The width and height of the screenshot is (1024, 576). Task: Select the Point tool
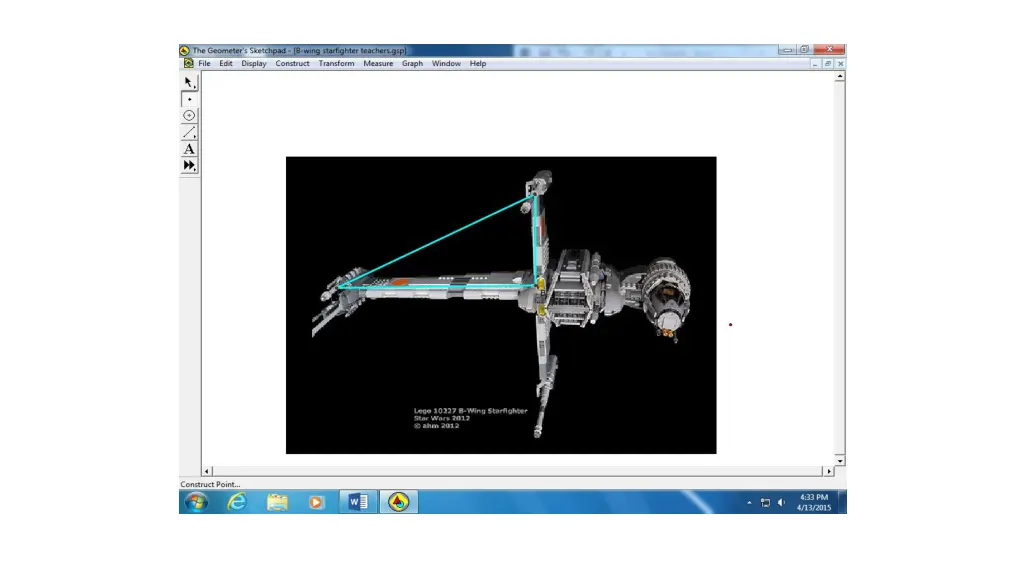189,99
